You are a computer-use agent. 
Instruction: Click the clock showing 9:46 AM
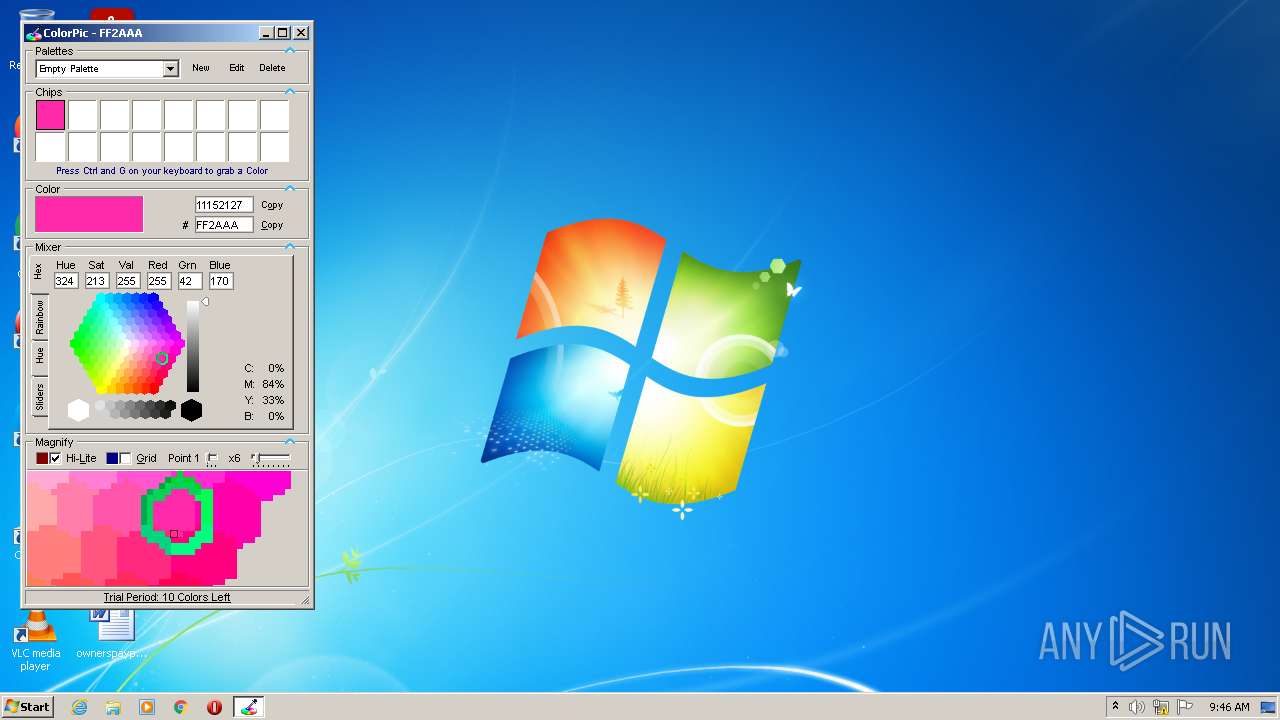pos(1229,707)
